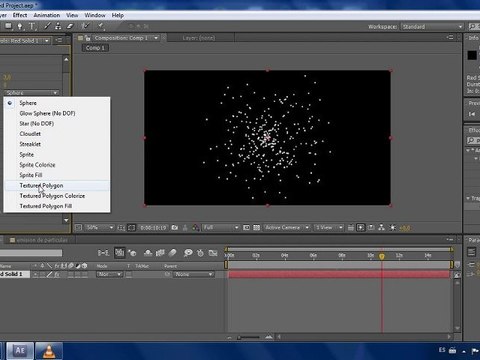This screenshot has height=360, width=480.
Task: Select the Roto Brush tool
Action: point(86,26)
